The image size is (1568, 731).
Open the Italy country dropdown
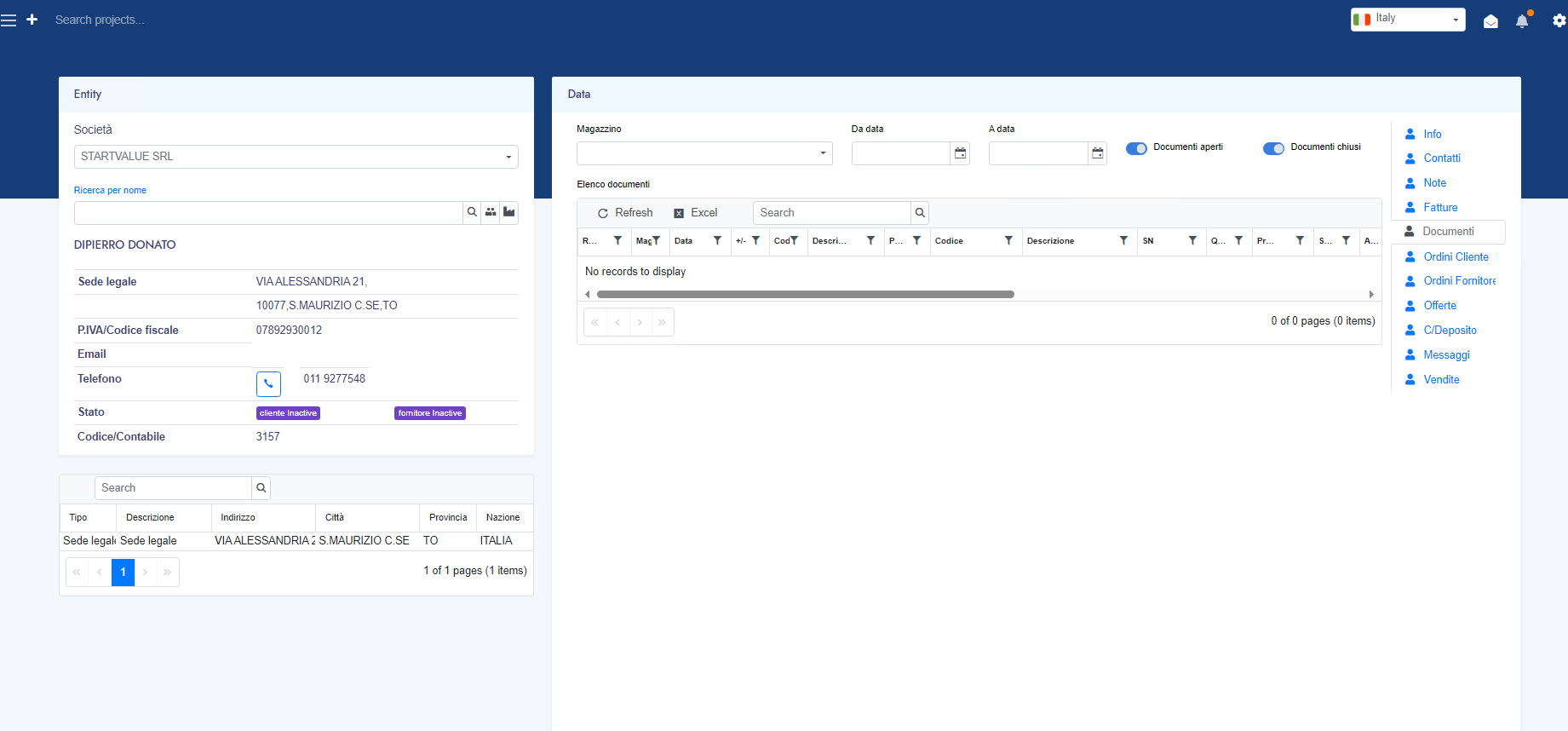(1408, 20)
